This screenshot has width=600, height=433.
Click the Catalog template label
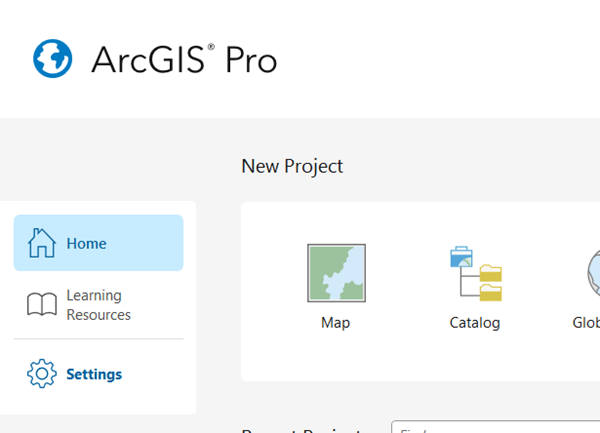[475, 323]
